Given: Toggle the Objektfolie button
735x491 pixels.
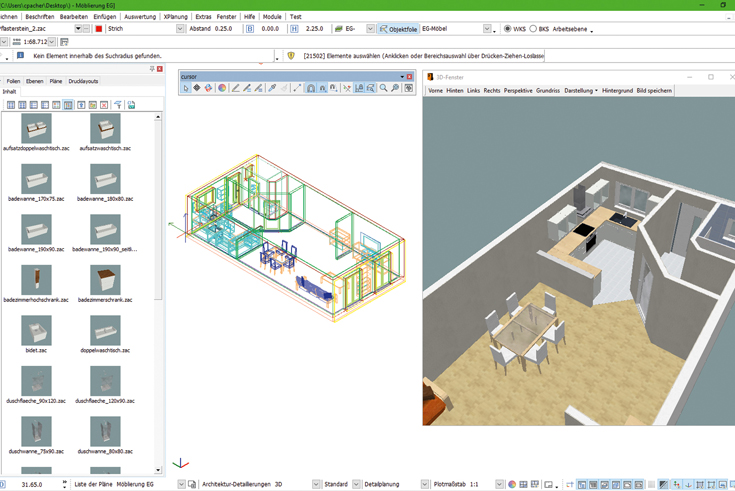Looking at the screenshot, I should (398, 29).
